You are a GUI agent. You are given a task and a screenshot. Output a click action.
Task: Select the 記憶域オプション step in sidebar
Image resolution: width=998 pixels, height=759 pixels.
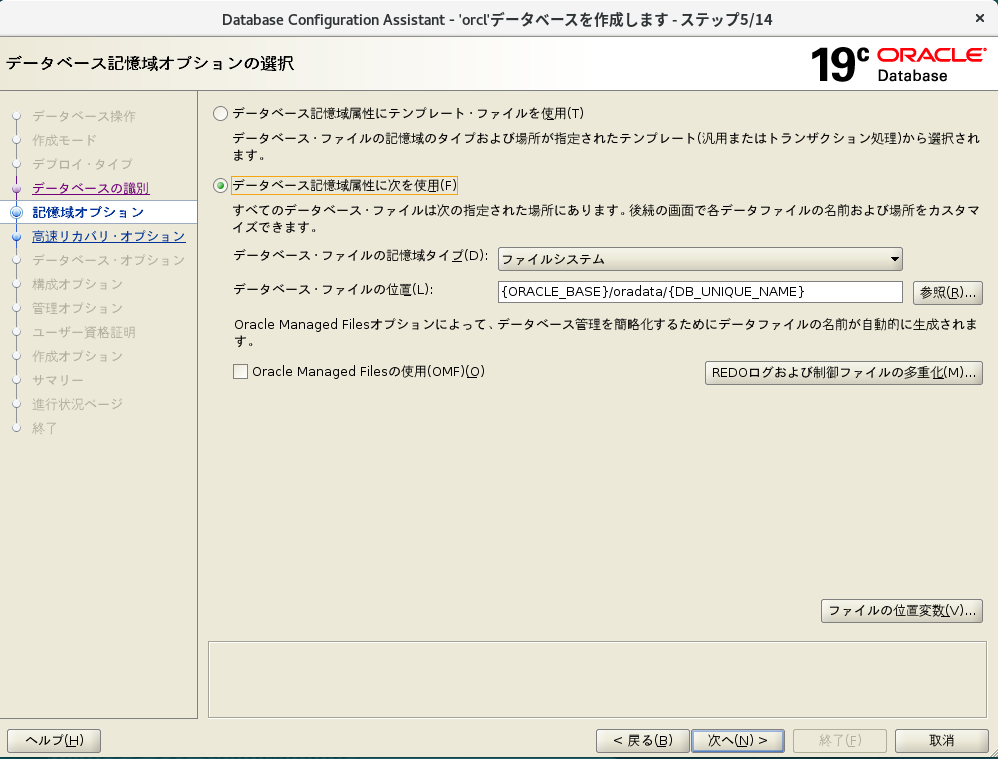tap(88, 212)
